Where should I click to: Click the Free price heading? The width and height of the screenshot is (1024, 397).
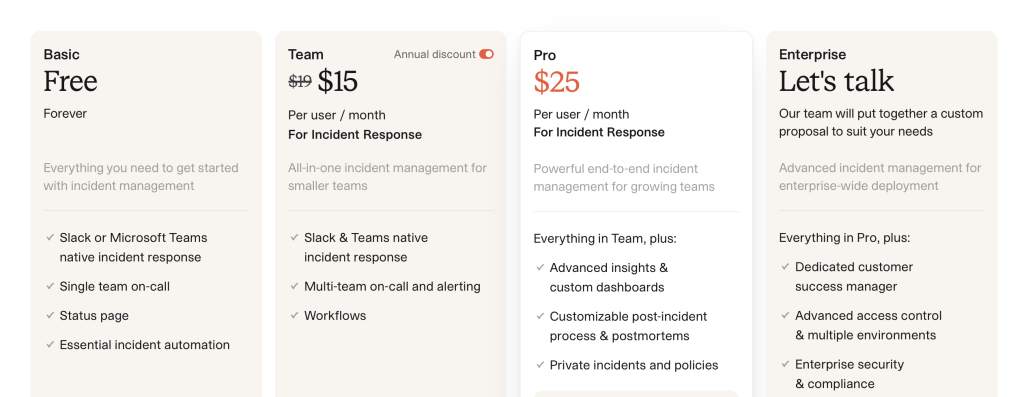point(71,82)
